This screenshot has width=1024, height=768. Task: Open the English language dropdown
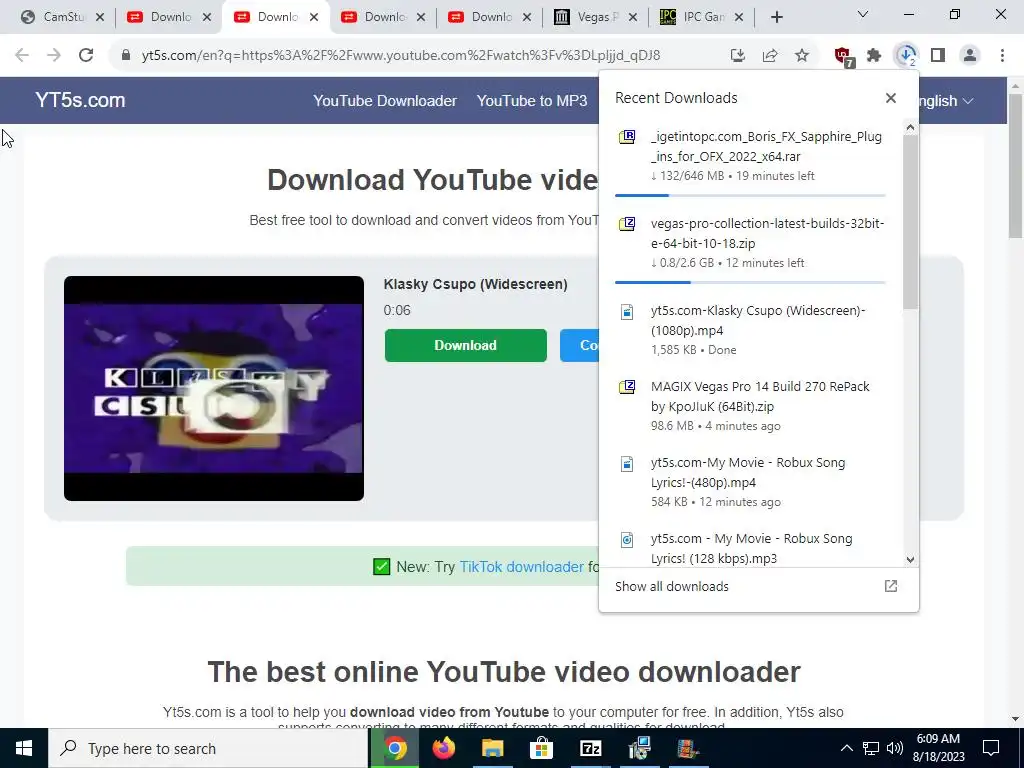tap(946, 101)
